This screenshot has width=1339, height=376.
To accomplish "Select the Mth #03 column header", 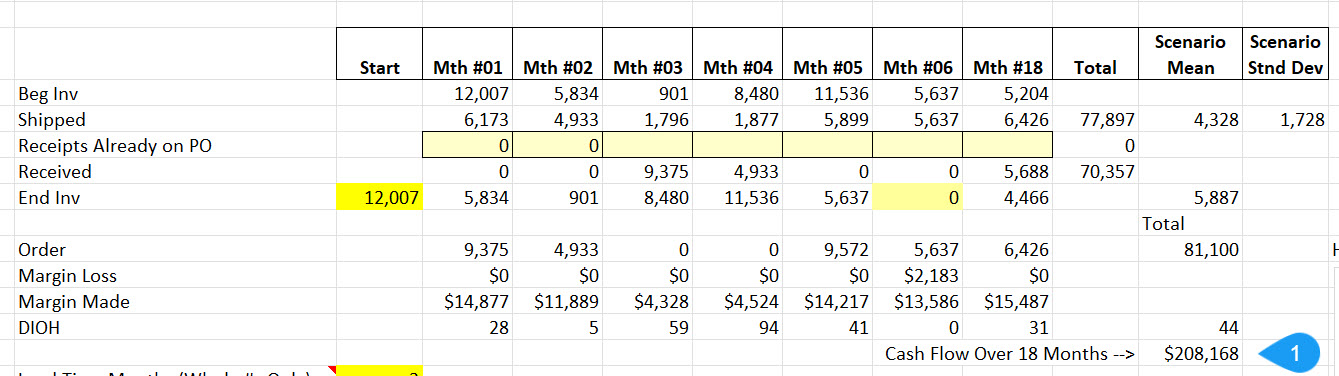I will (647, 55).
